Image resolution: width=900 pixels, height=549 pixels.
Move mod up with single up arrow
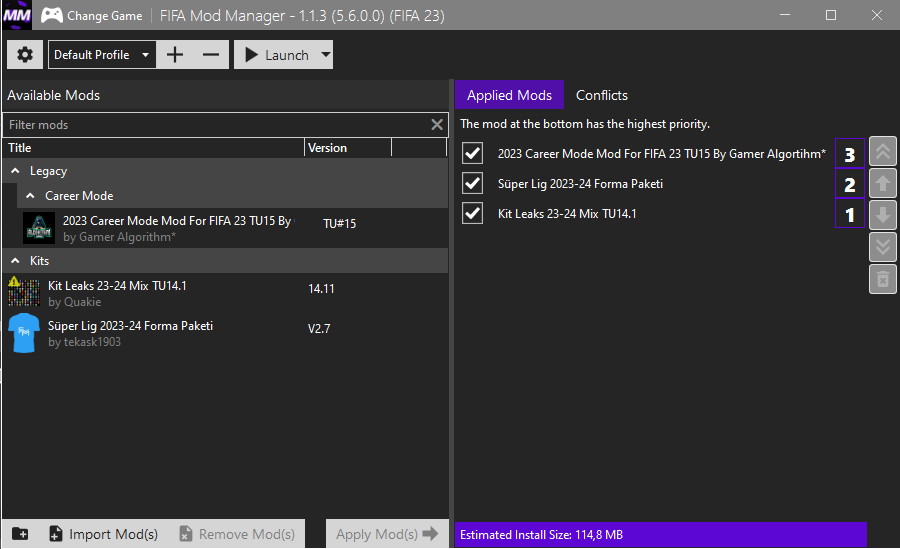(883, 183)
